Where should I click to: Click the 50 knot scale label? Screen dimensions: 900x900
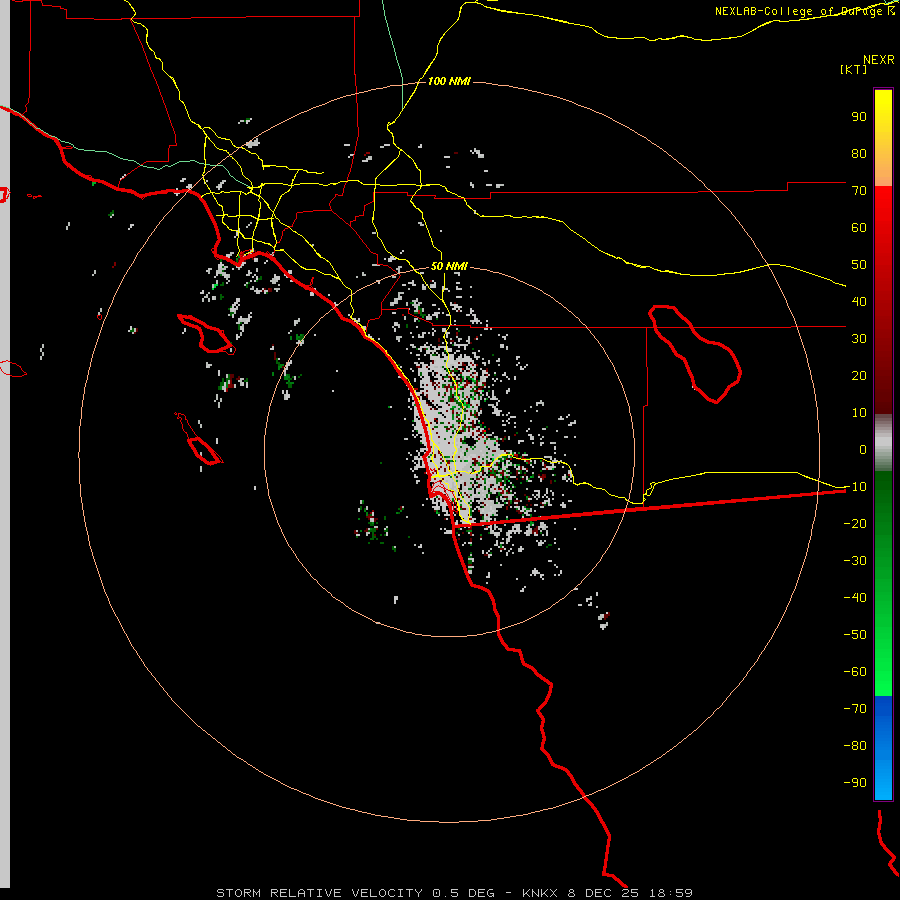tap(859, 265)
